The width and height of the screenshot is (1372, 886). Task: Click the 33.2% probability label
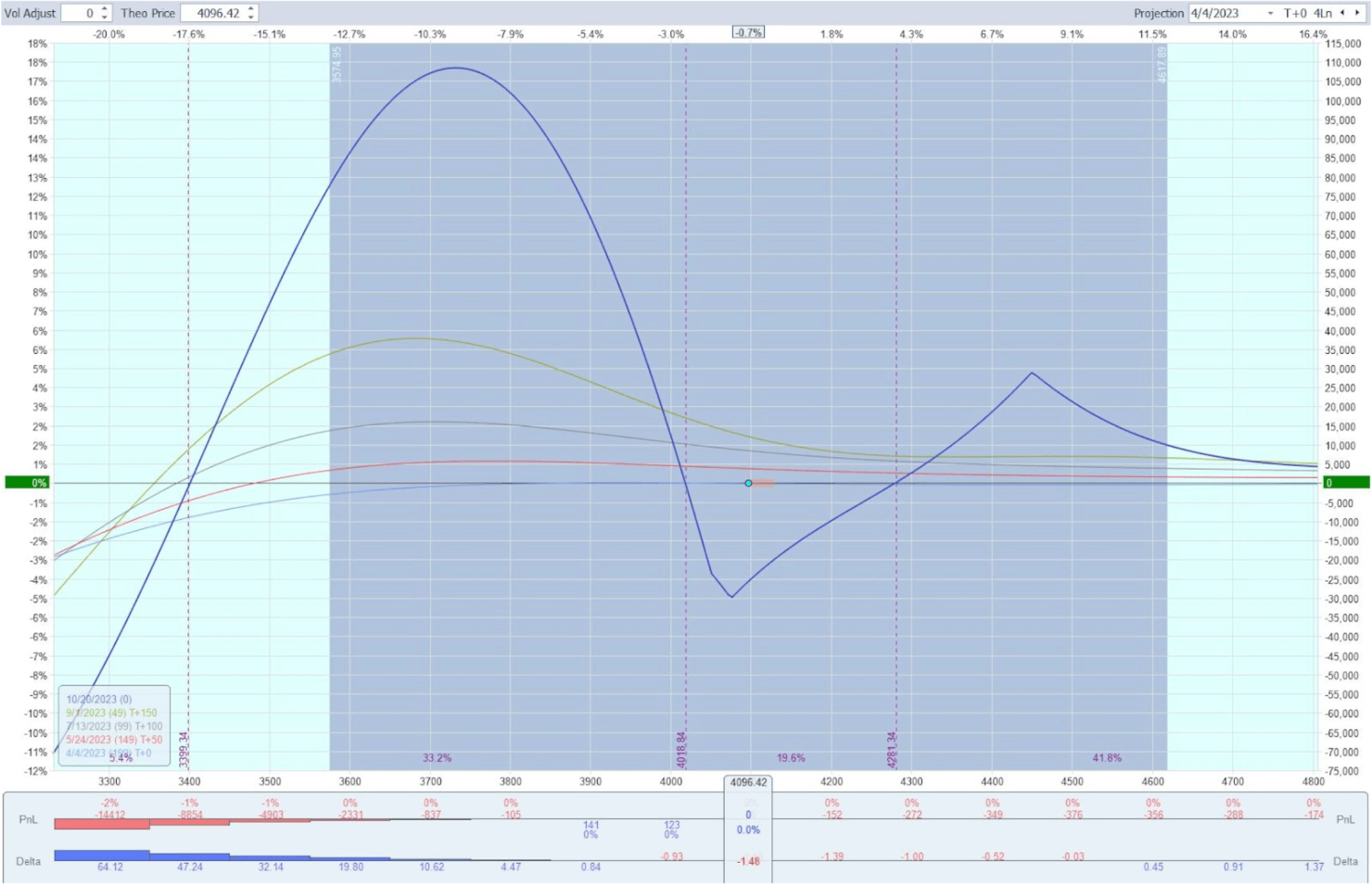pos(437,758)
